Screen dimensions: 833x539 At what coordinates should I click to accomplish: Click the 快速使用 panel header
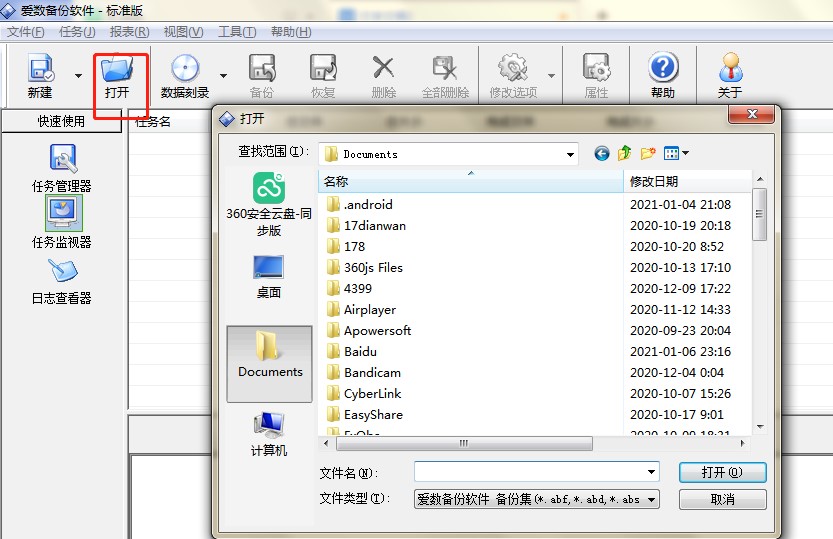(61, 121)
